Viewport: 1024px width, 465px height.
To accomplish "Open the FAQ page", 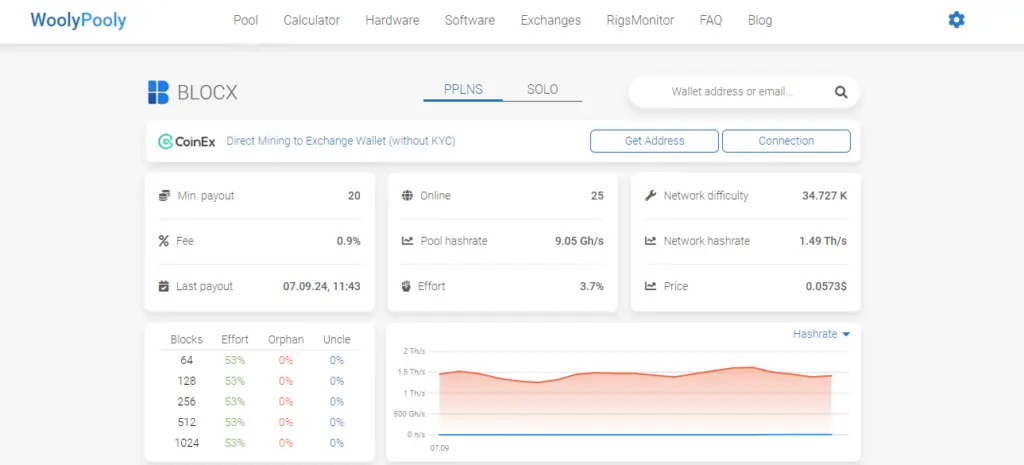I will point(711,20).
